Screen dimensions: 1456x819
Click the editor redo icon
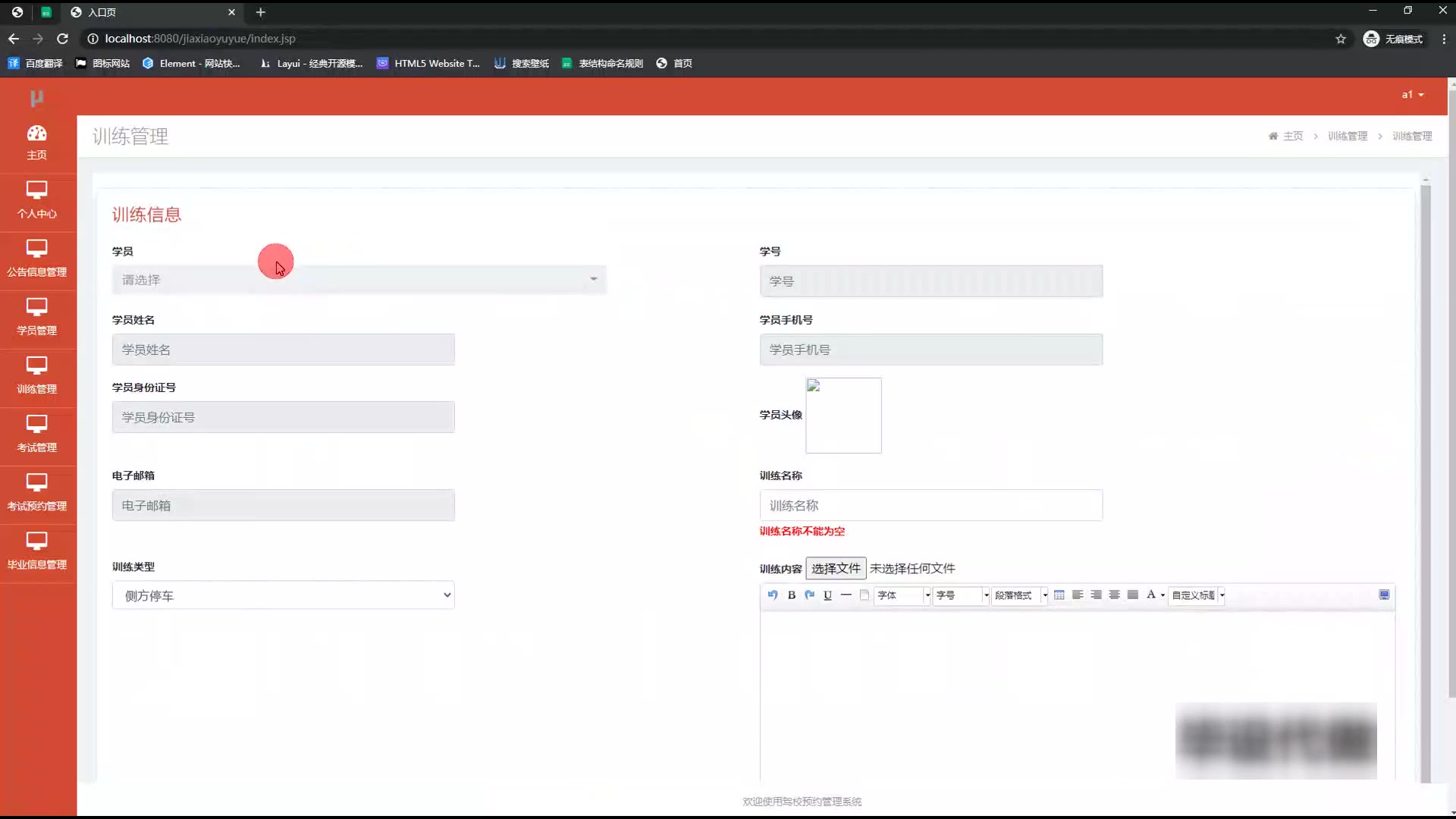[809, 595]
